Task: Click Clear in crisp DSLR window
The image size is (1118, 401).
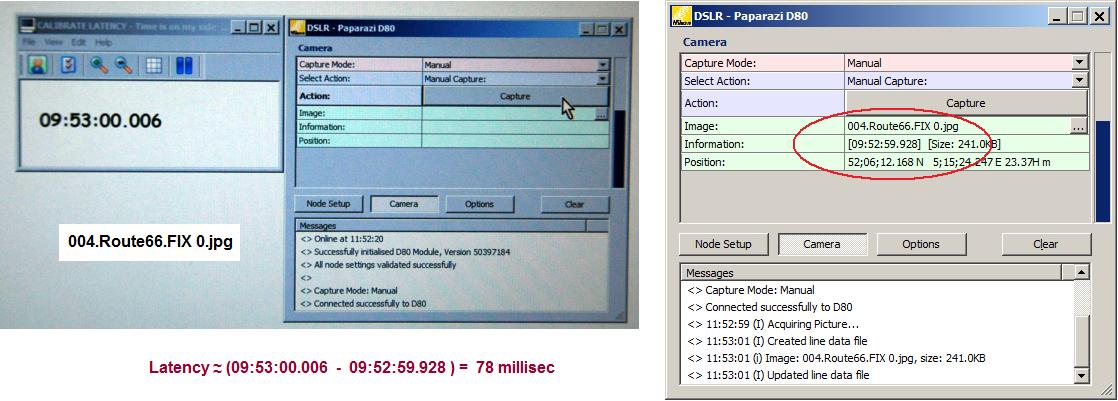Action: [1046, 244]
